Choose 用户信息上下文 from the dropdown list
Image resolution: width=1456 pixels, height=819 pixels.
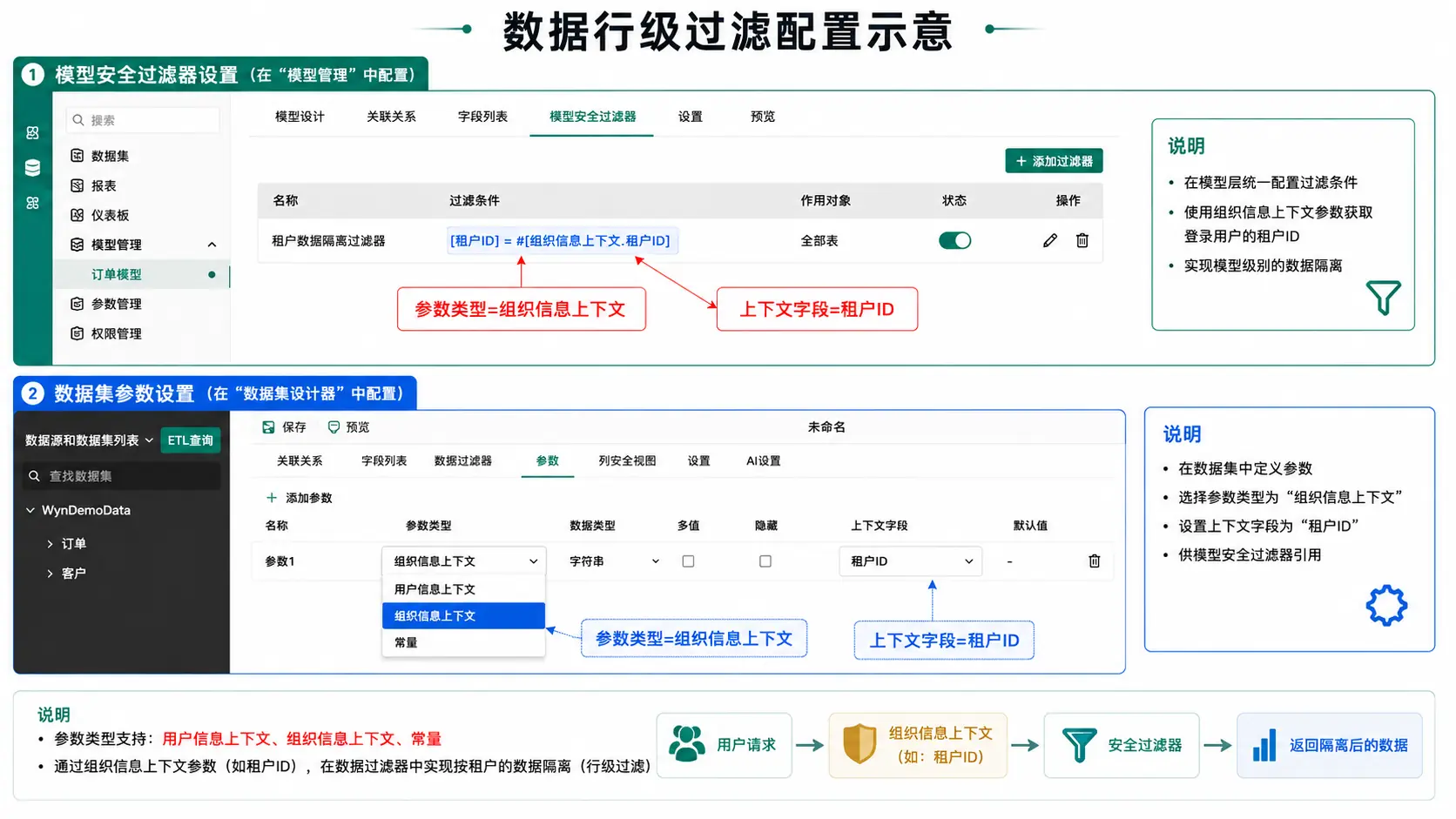463,589
